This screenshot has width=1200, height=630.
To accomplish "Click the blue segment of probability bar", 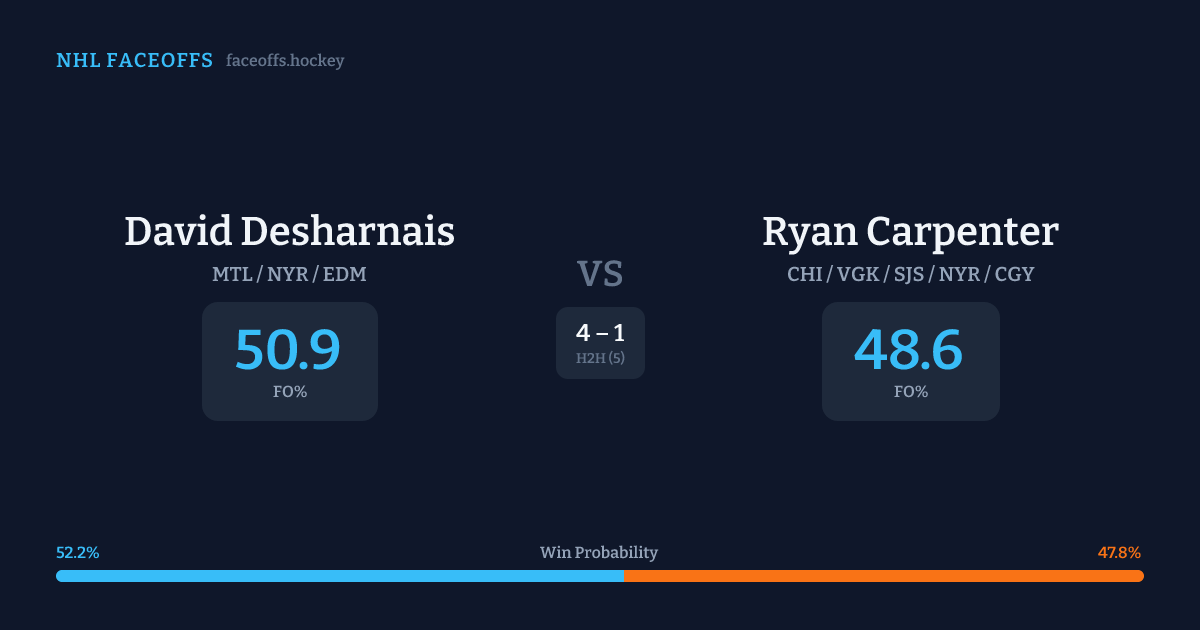I will [x=340, y=576].
